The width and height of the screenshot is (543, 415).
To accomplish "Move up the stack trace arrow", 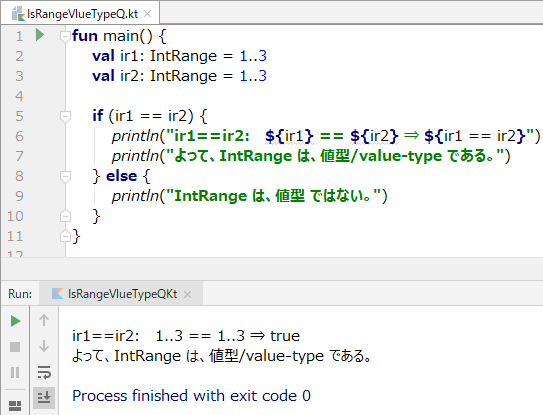I will pos(44,320).
